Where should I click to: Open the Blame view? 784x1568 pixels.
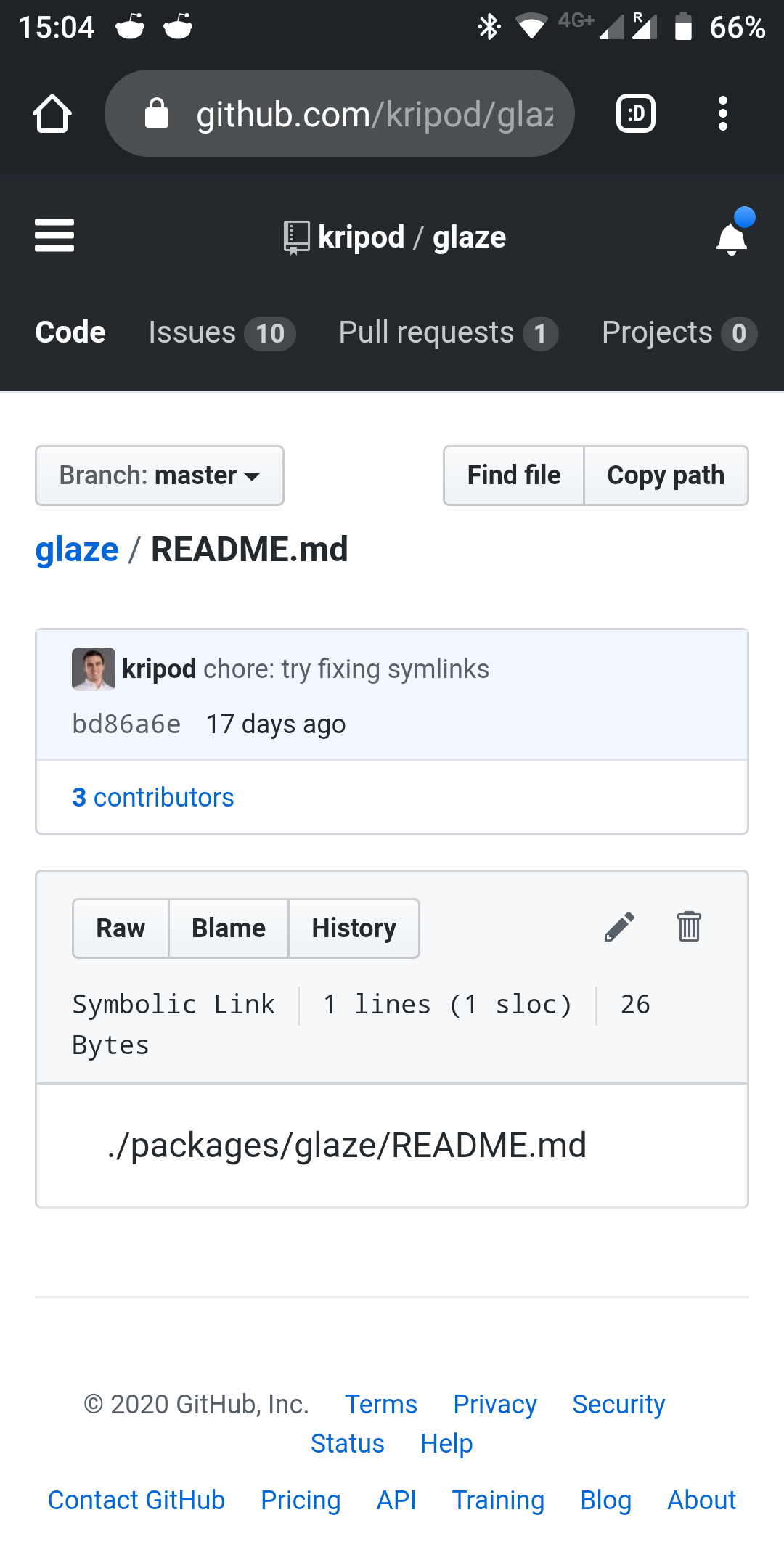coord(229,928)
